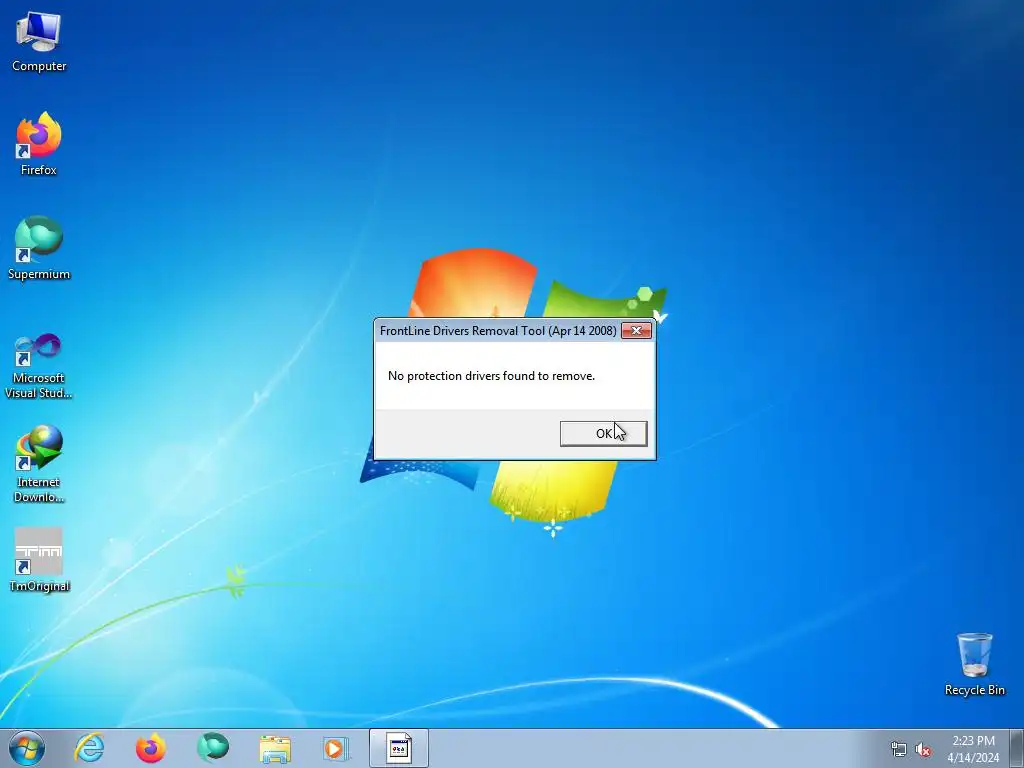Launch Supermium from the taskbar
The image size is (1024, 768).
pyautogui.click(x=213, y=748)
